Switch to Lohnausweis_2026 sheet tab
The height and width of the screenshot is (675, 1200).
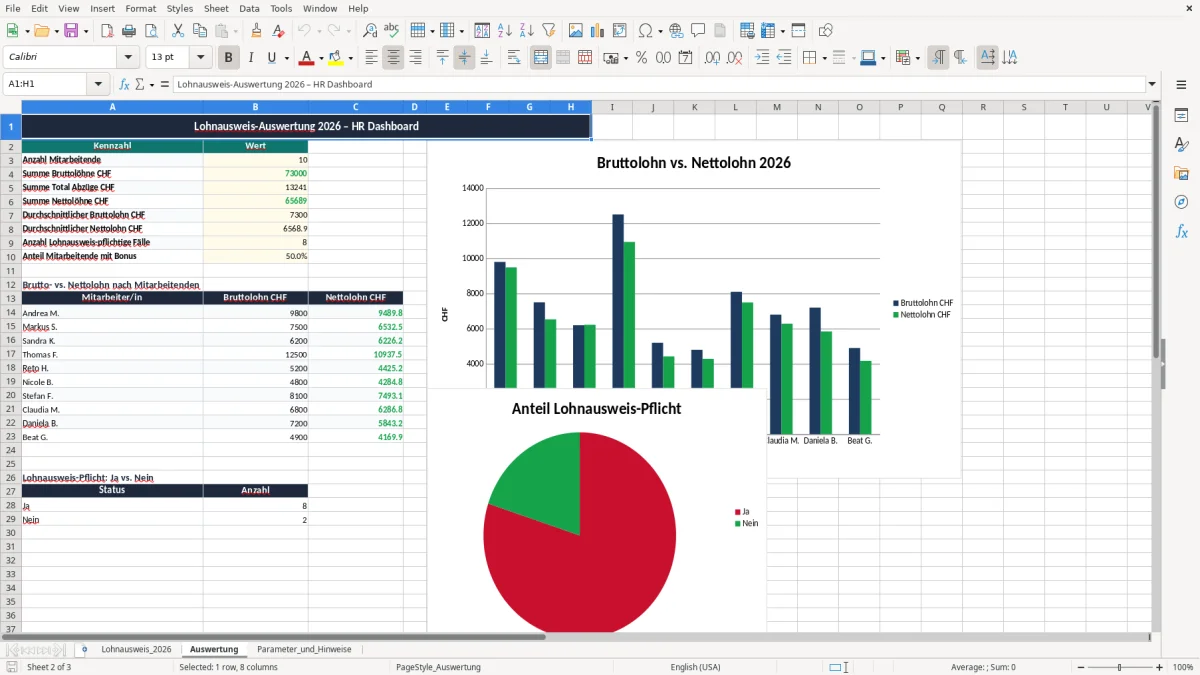point(136,649)
